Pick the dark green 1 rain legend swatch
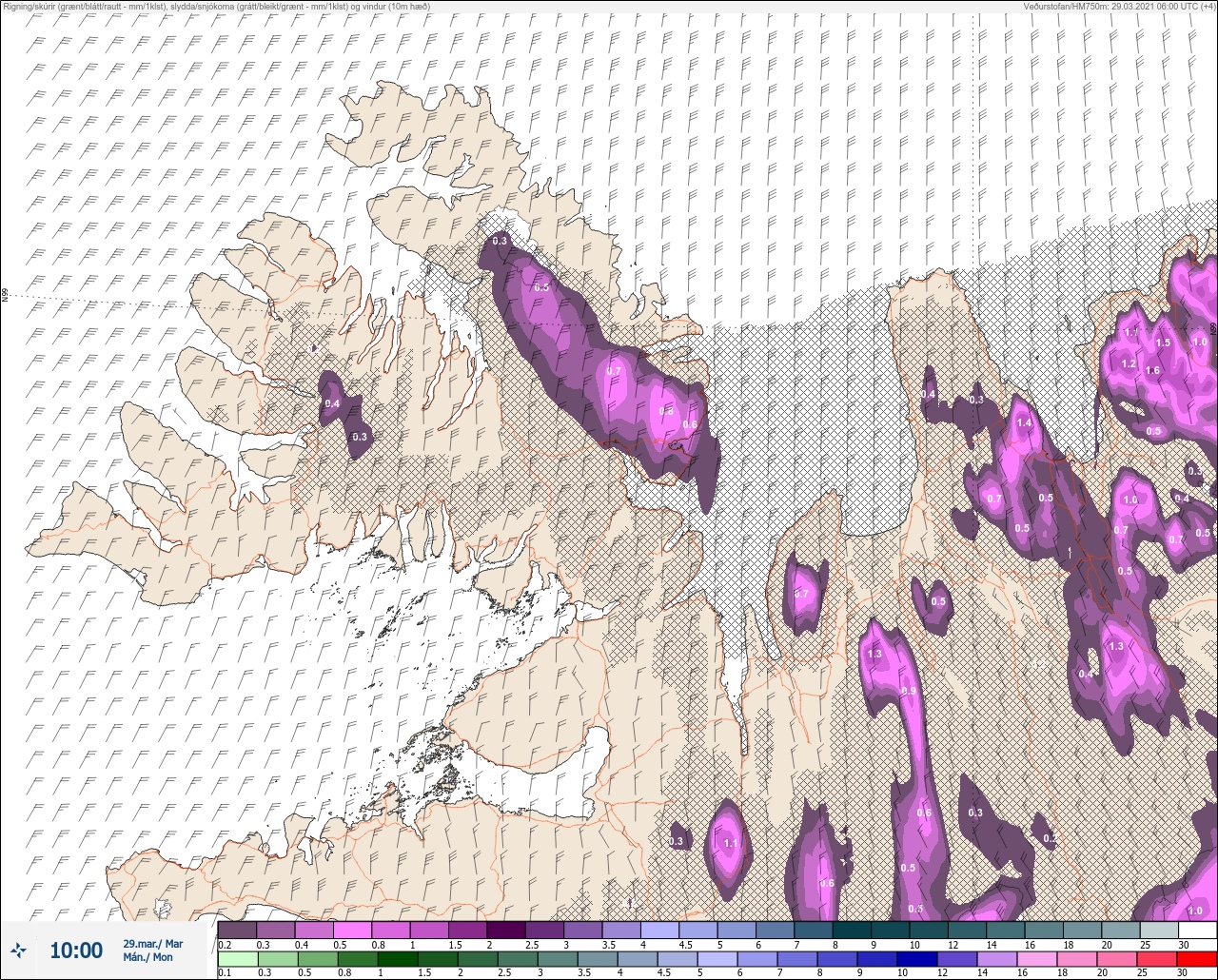 [x=397, y=959]
